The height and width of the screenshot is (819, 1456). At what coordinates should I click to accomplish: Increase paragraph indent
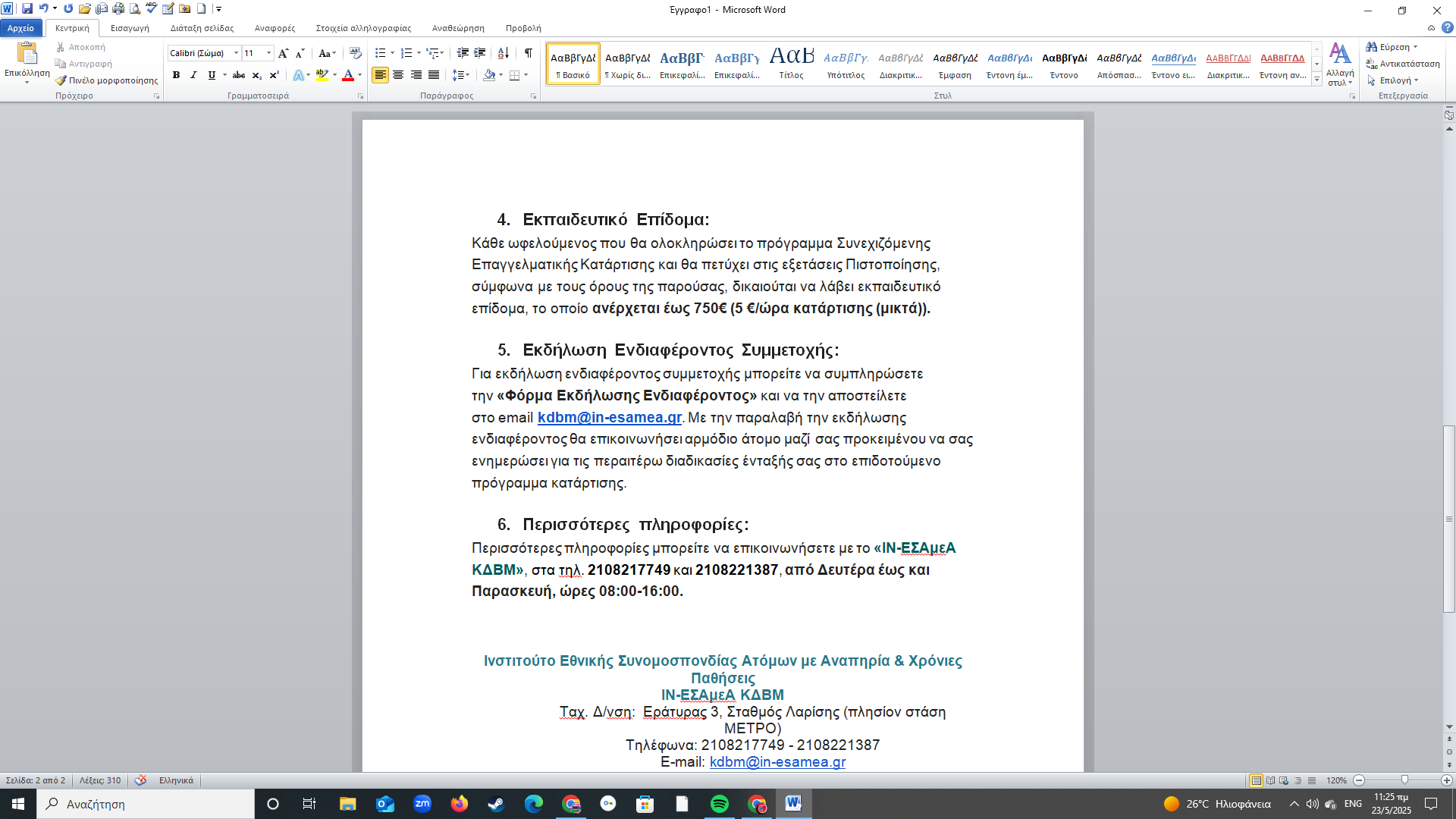(480, 53)
